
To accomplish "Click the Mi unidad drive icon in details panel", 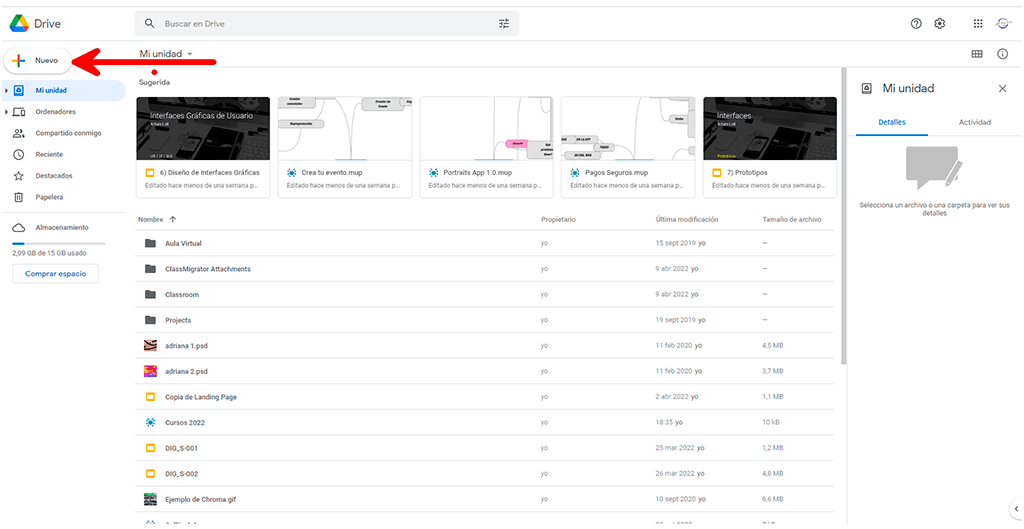I will 867,88.
